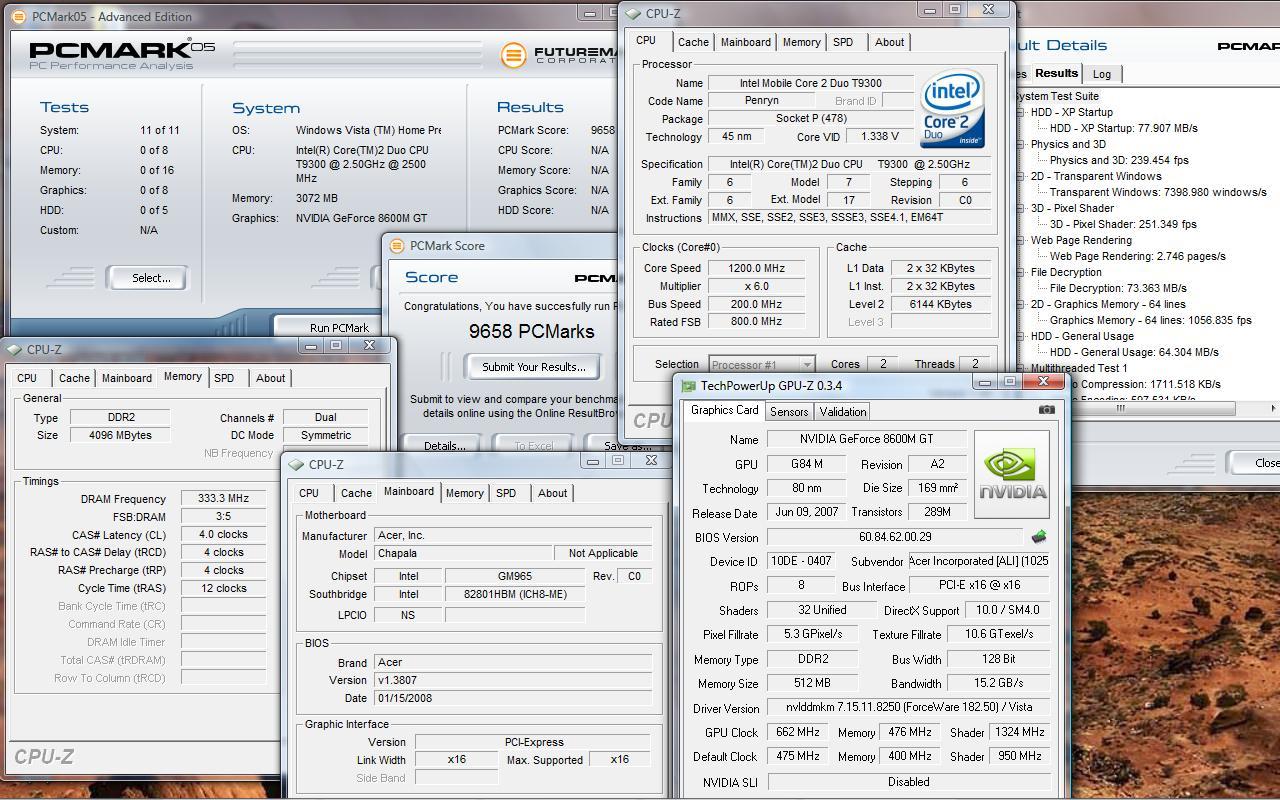Image resolution: width=1280 pixels, height=800 pixels.
Task: Click the Select... button in PCMark05
Action: coord(150,278)
